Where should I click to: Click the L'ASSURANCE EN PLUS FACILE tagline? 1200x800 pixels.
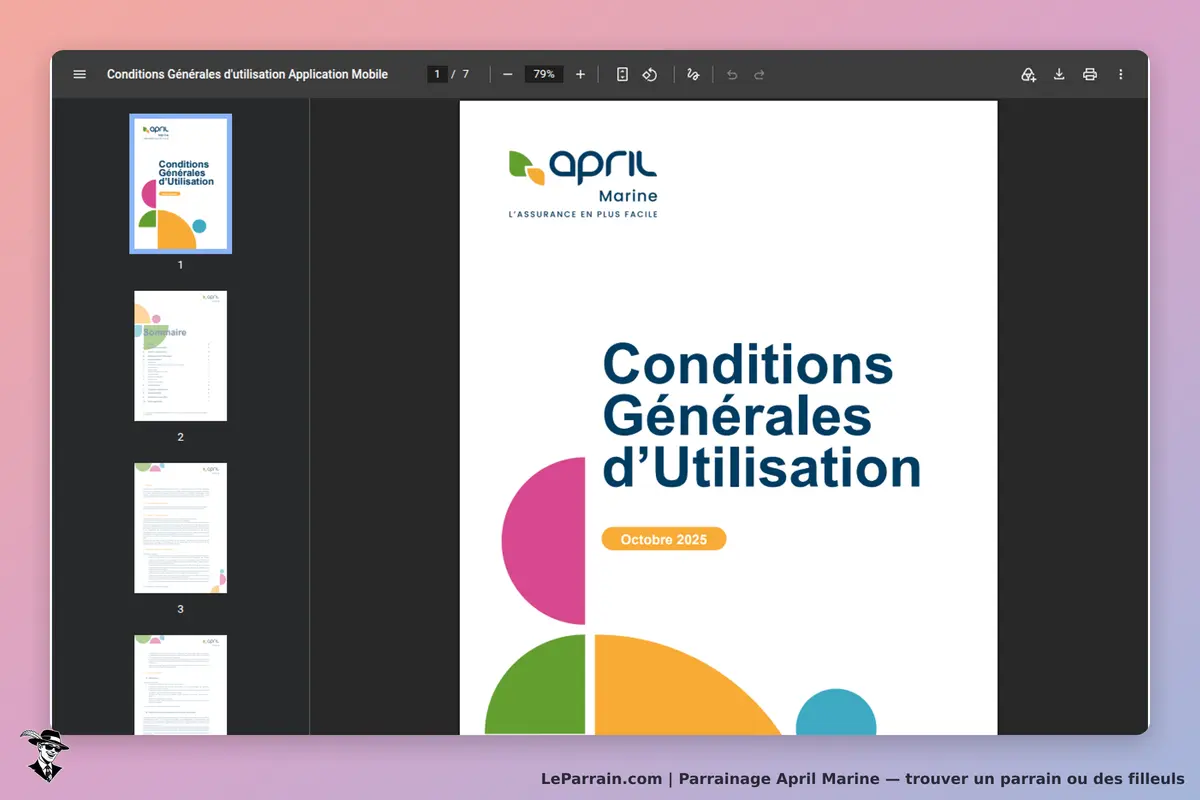(583, 214)
